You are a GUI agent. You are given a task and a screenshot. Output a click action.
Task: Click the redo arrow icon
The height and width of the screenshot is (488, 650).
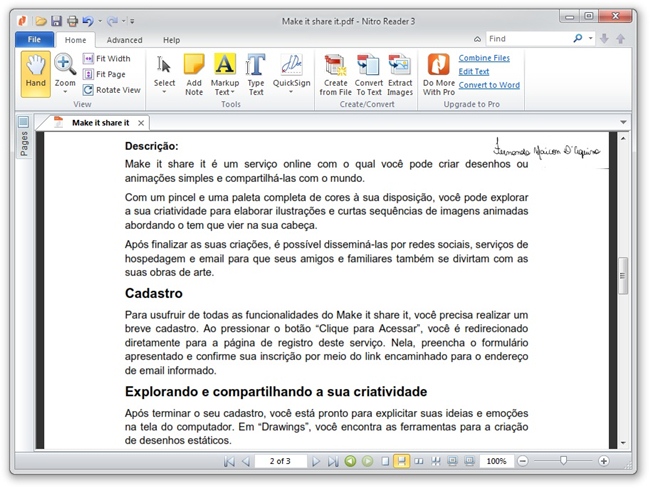[x=112, y=21]
